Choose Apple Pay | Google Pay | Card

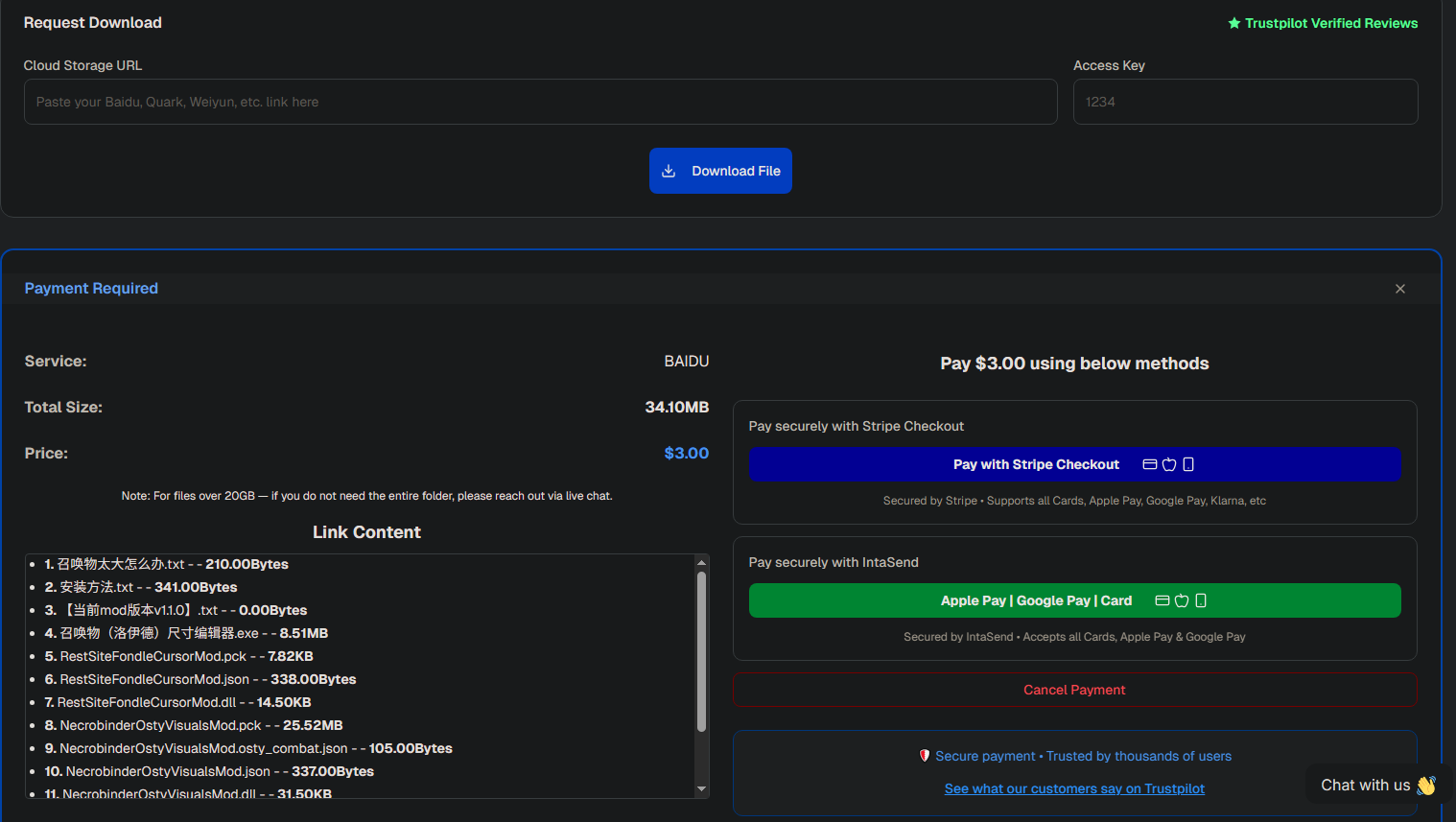coord(1074,600)
